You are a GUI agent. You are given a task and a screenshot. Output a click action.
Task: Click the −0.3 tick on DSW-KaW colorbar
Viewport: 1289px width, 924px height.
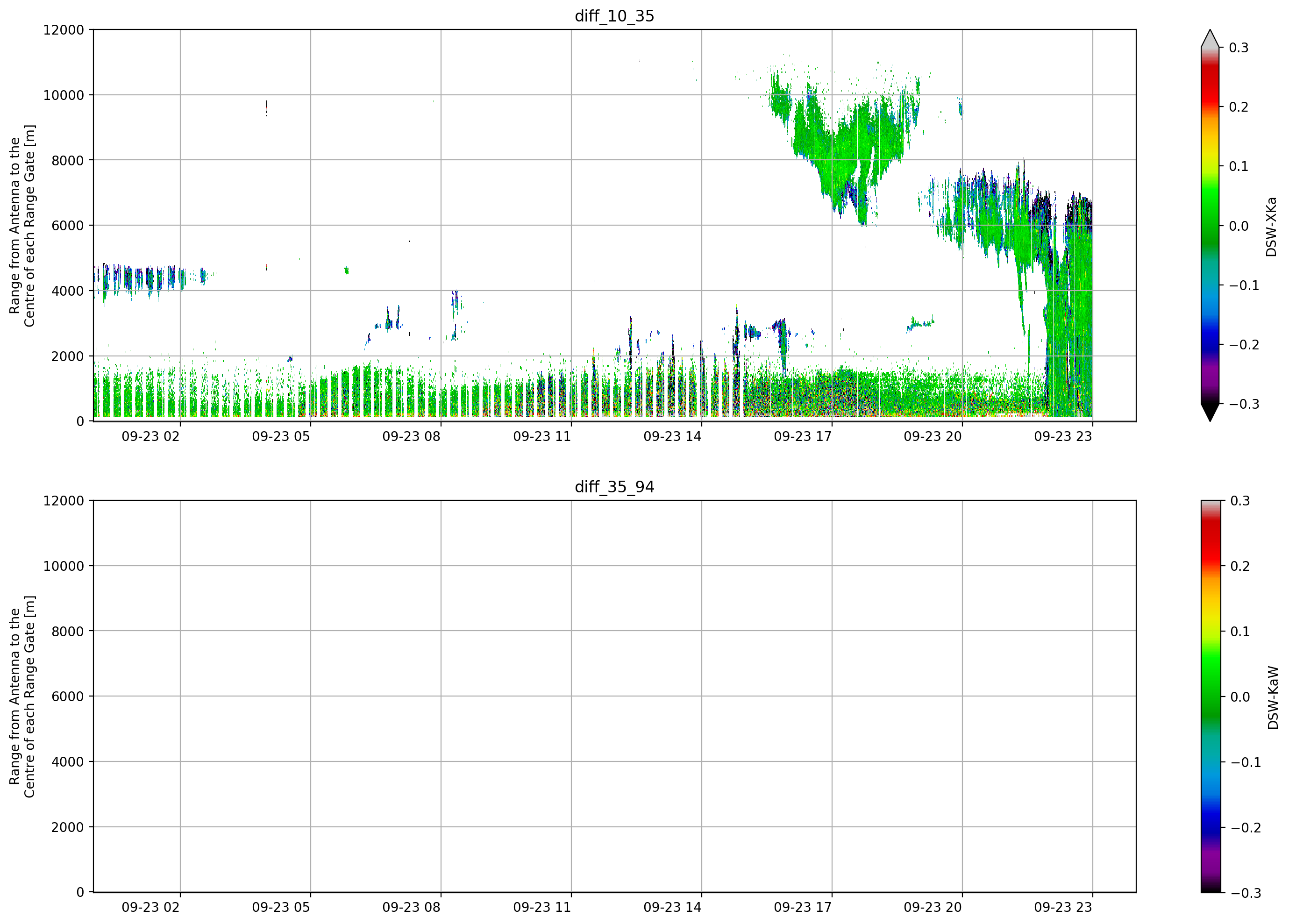(x=1245, y=893)
